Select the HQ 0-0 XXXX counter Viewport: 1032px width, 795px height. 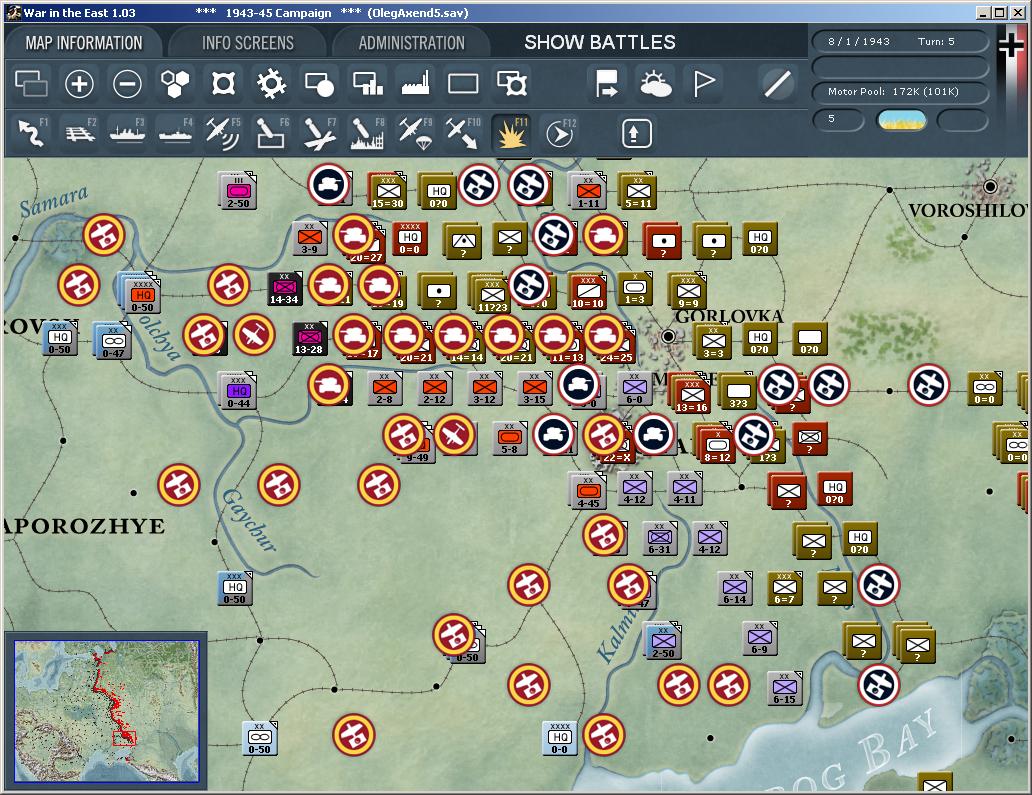[559, 738]
